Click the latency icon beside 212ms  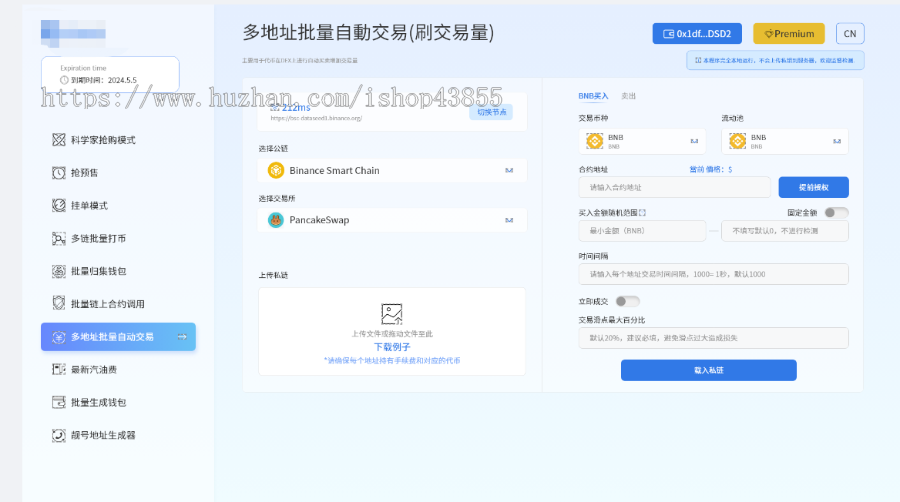pyautogui.click(x=275, y=107)
